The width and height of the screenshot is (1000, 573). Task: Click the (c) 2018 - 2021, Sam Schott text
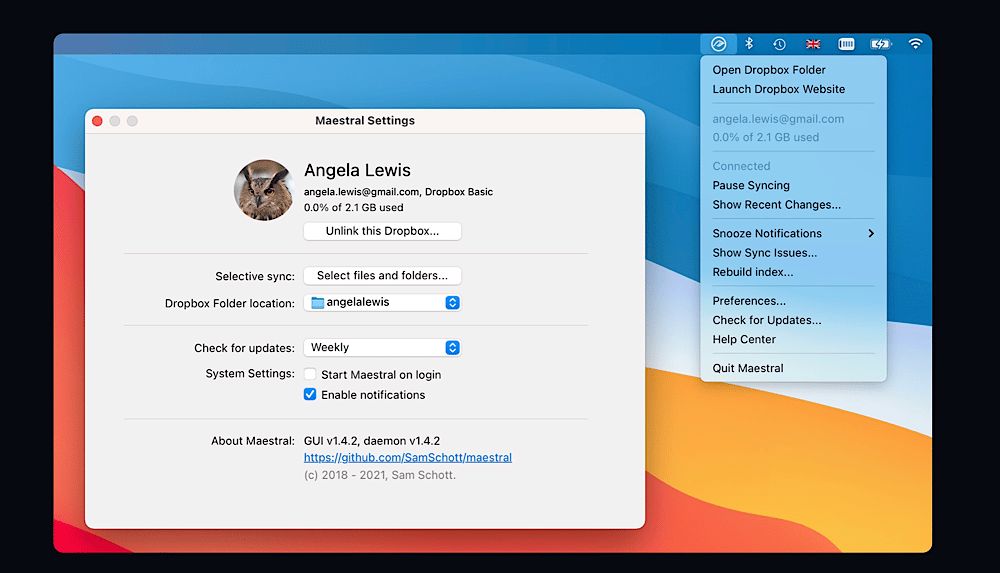coord(379,475)
